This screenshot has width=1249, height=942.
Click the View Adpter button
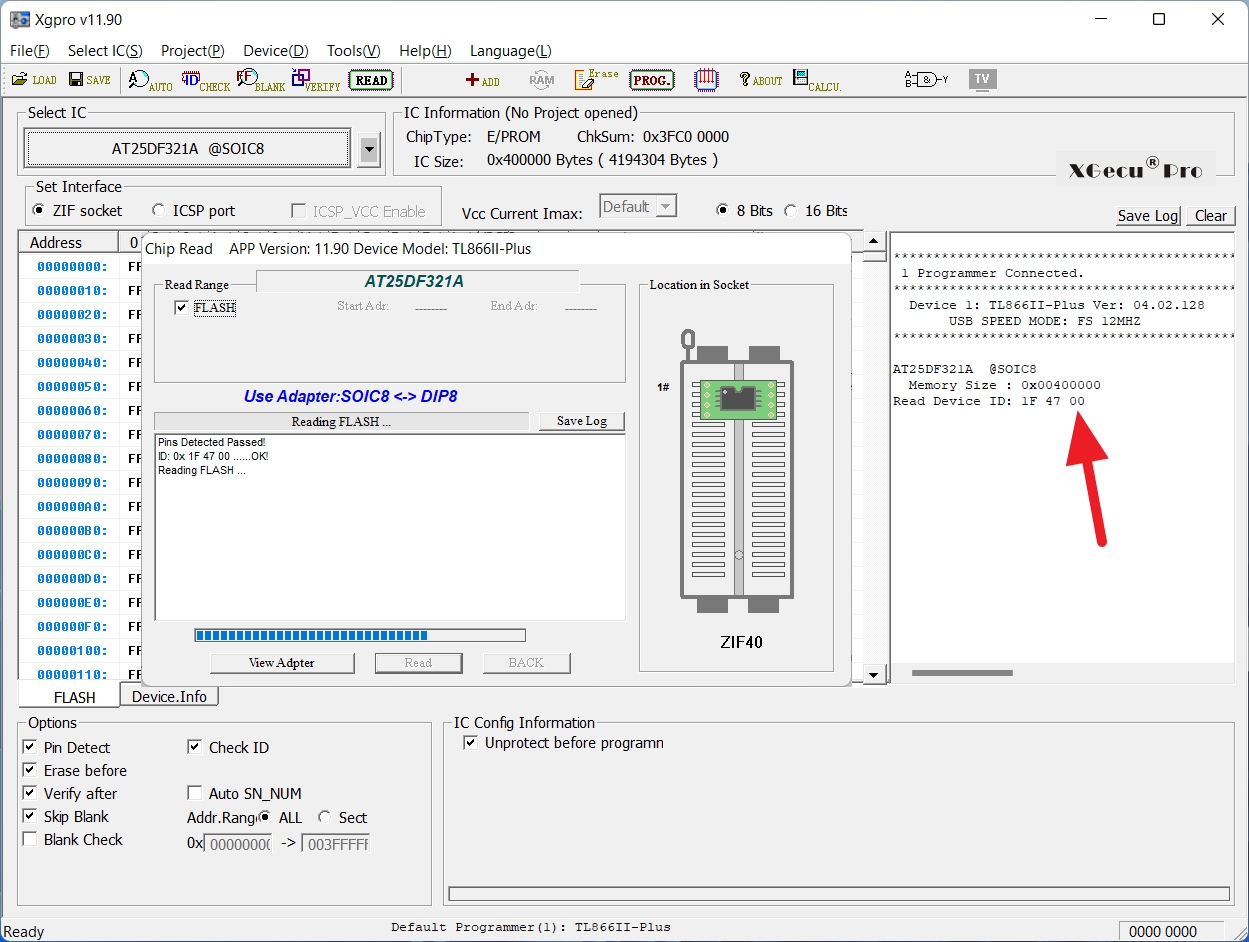click(282, 663)
